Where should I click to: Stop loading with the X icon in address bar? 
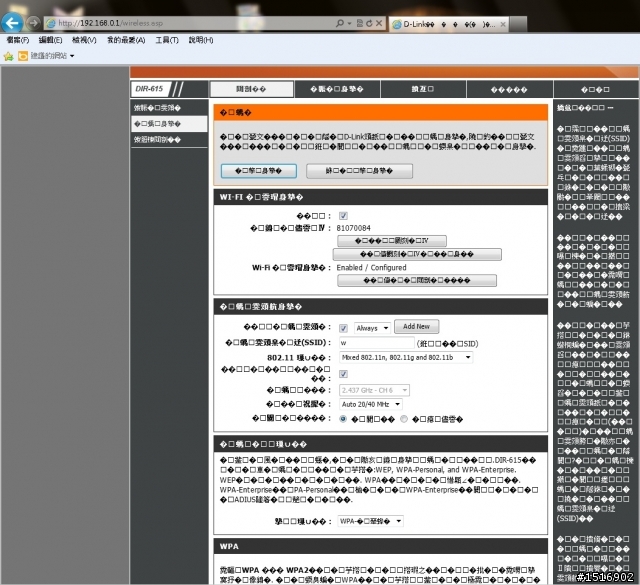(x=379, y=23)
